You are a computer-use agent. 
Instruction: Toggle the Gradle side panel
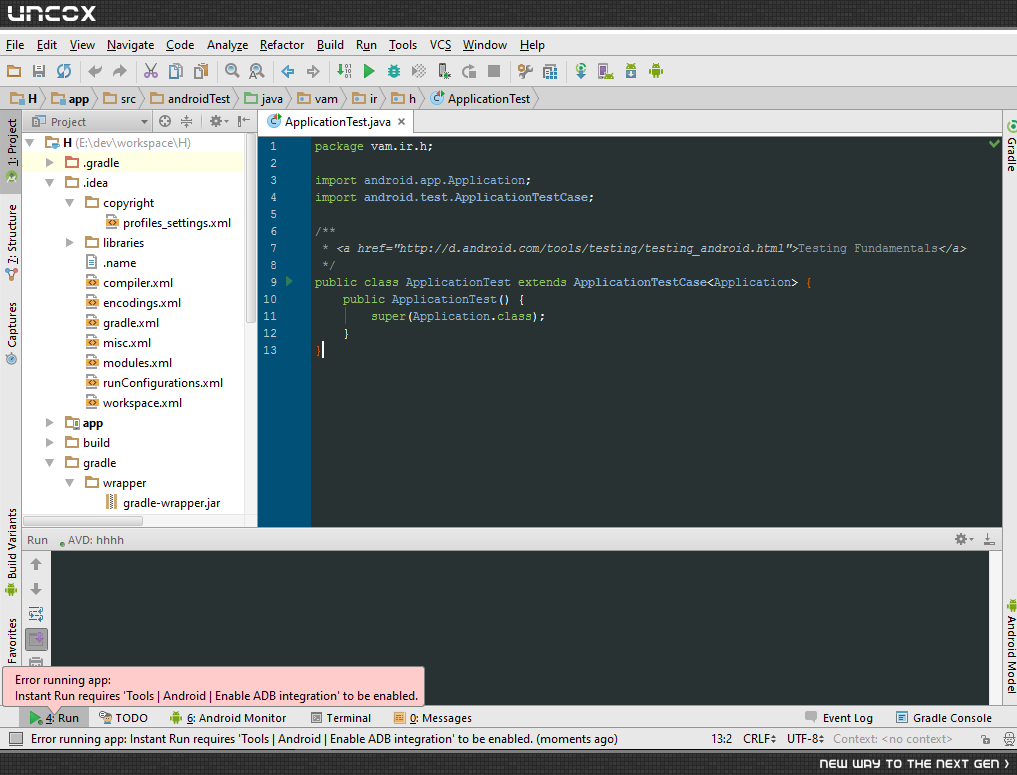[1011, 146]
